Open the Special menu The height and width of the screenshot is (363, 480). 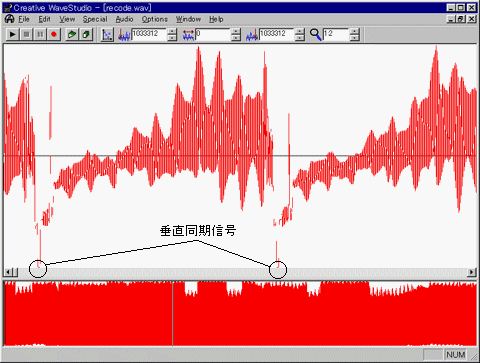coord(95,19)
